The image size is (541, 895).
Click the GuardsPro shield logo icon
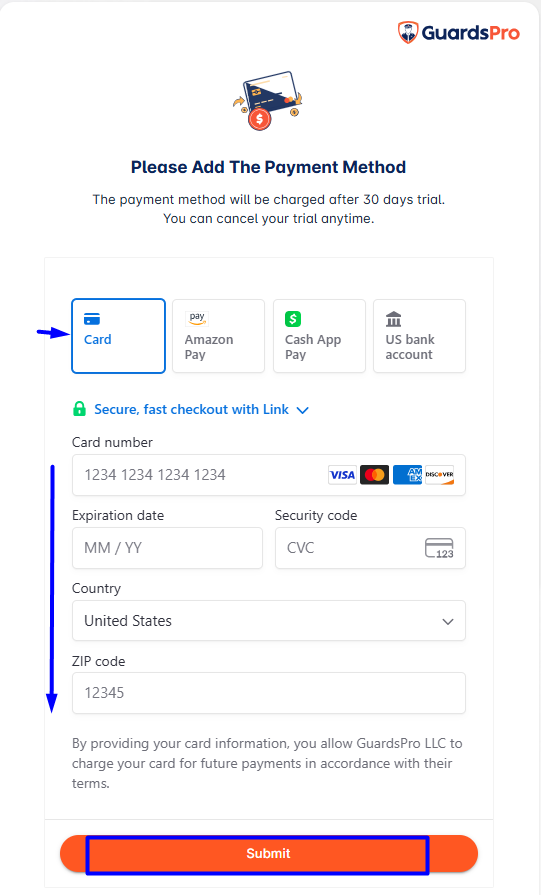pyautogui.click(x=408, y=33)
